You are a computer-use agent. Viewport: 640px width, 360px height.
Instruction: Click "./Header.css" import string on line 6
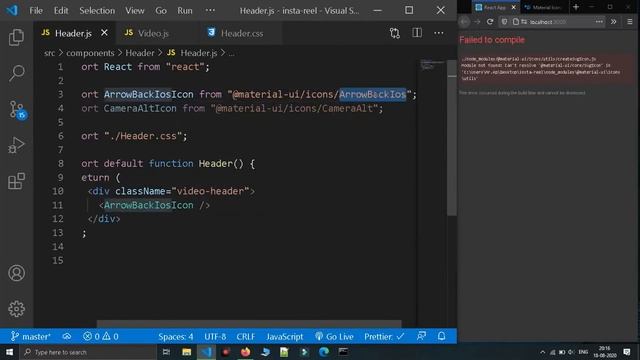tap(142, 136)
